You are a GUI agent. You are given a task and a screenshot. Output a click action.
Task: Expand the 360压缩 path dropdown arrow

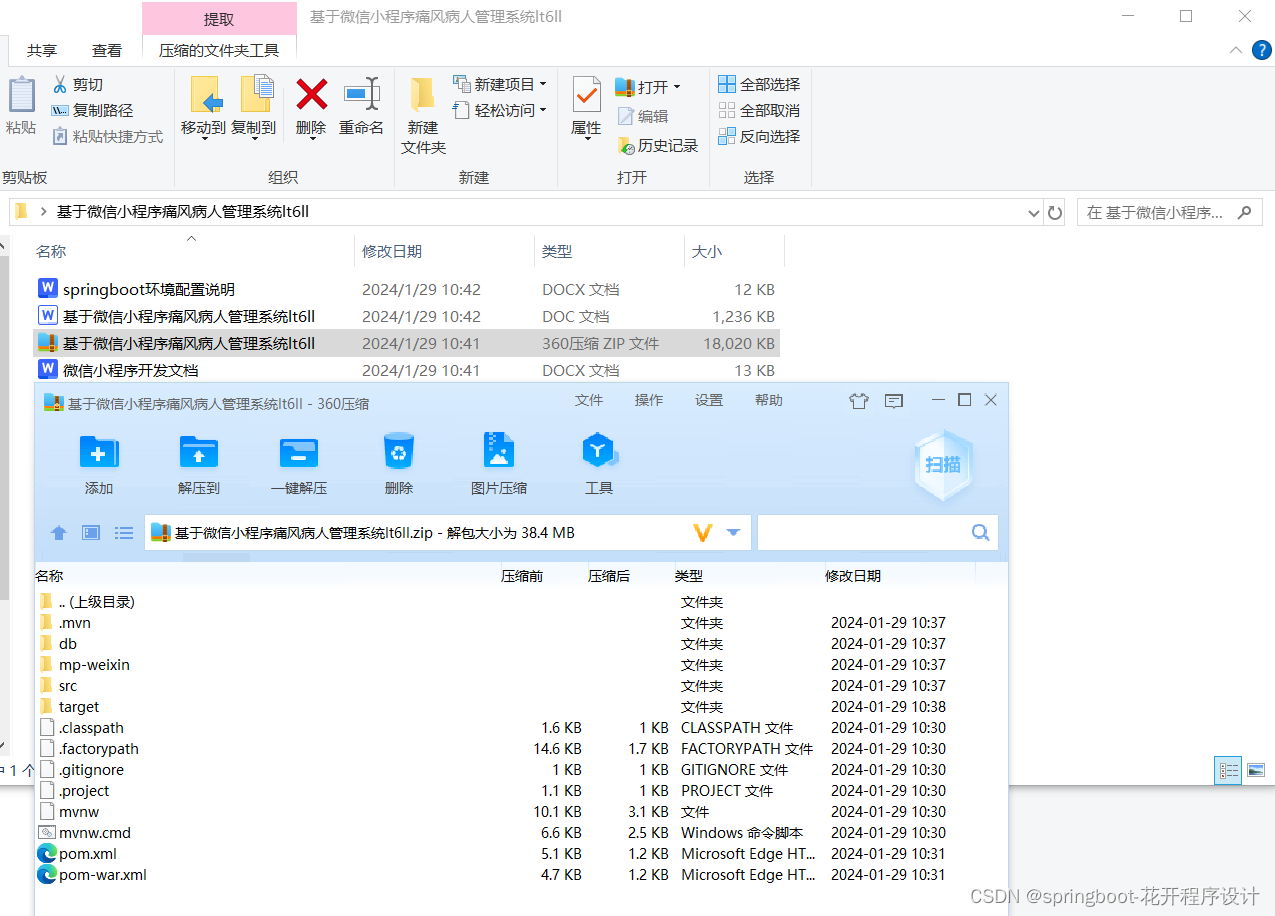coord(734,533)
